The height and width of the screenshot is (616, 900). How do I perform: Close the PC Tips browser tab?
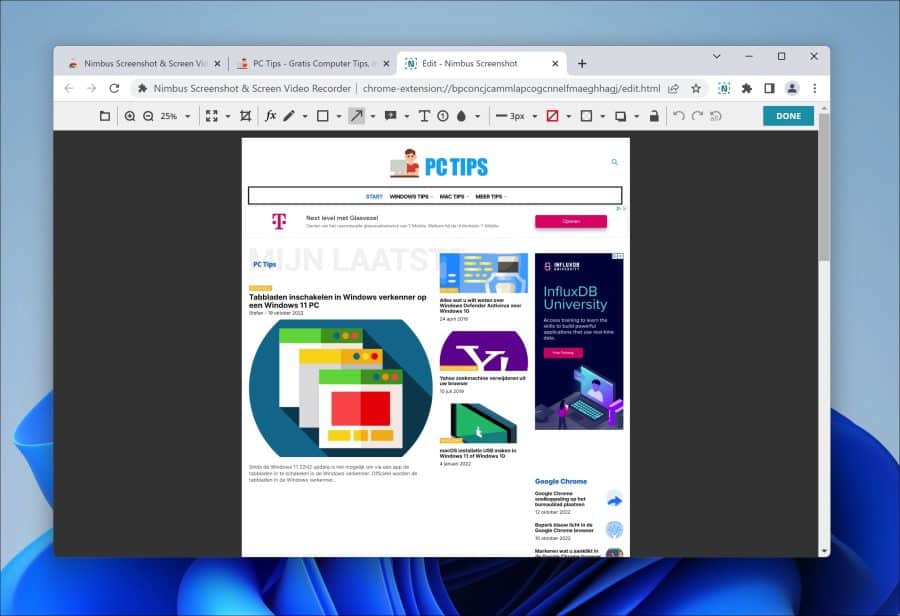click(386, 64)
